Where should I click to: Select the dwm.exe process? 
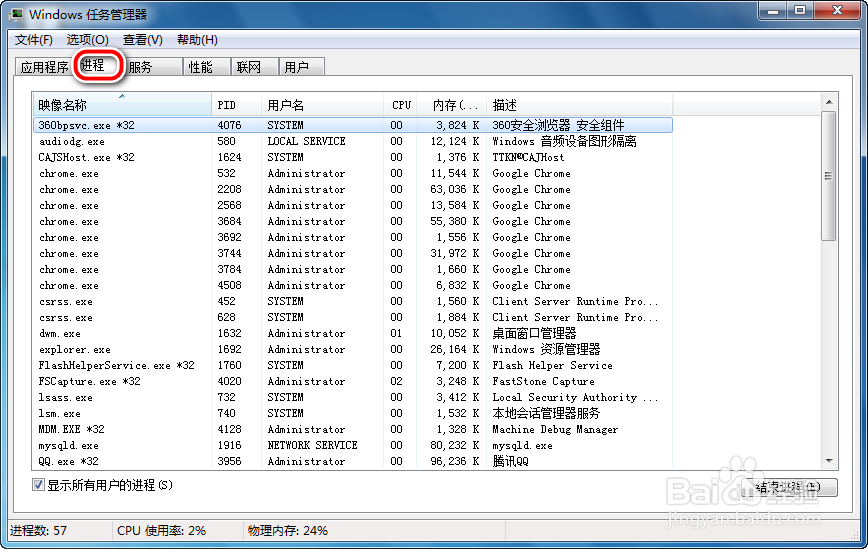353,334
